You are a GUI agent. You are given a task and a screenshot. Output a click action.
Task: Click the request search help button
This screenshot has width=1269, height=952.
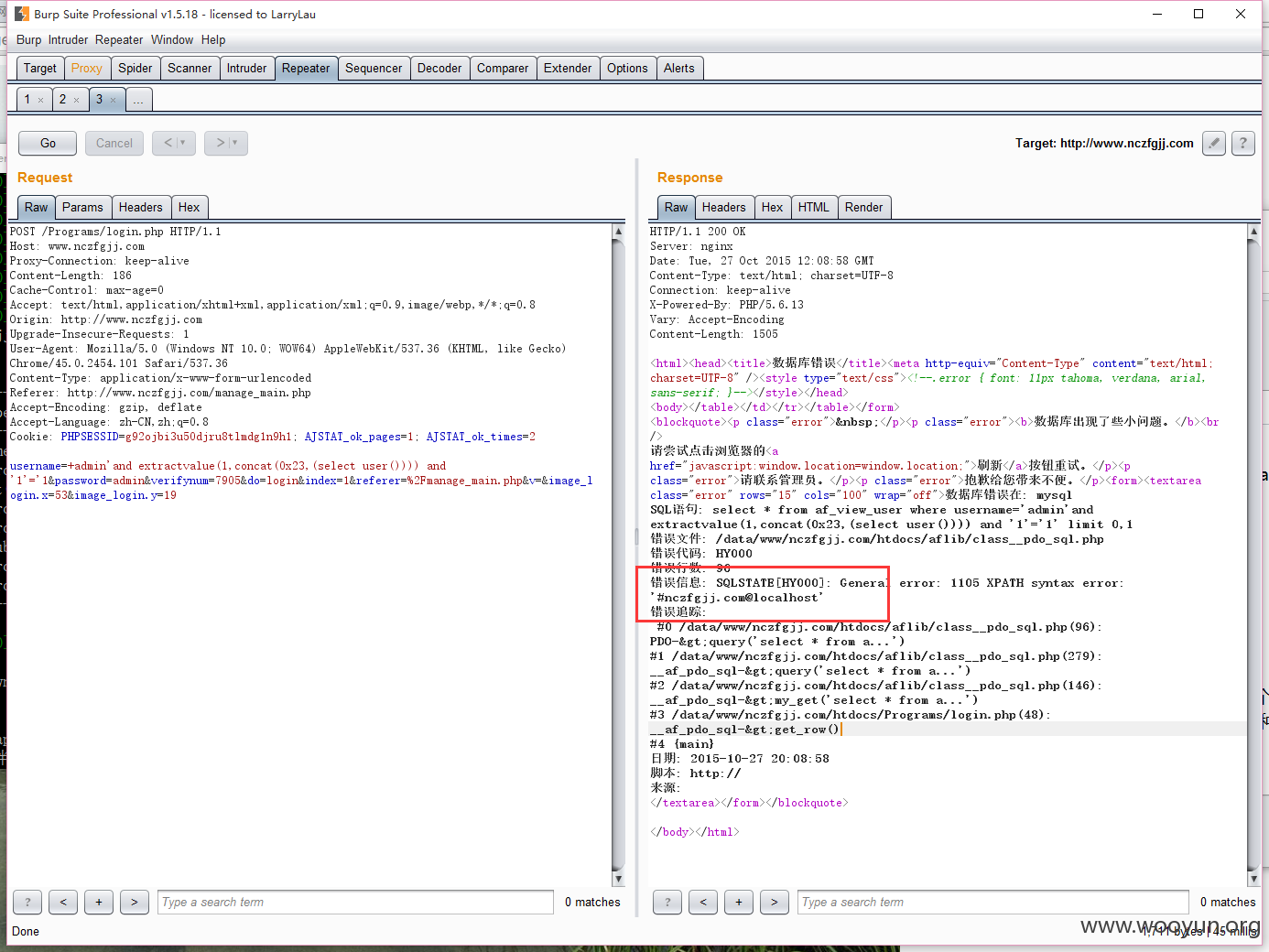coord(27,902)
